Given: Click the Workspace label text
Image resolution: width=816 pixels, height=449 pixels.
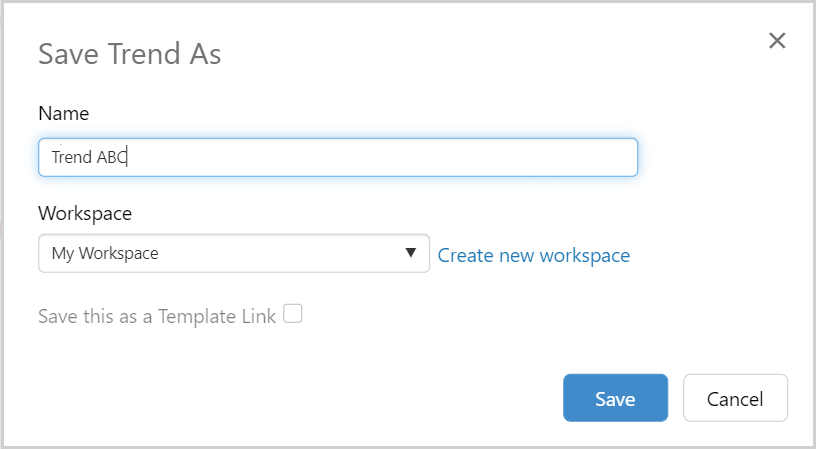Looking at the screenshot, I should [x=85, y=213].
